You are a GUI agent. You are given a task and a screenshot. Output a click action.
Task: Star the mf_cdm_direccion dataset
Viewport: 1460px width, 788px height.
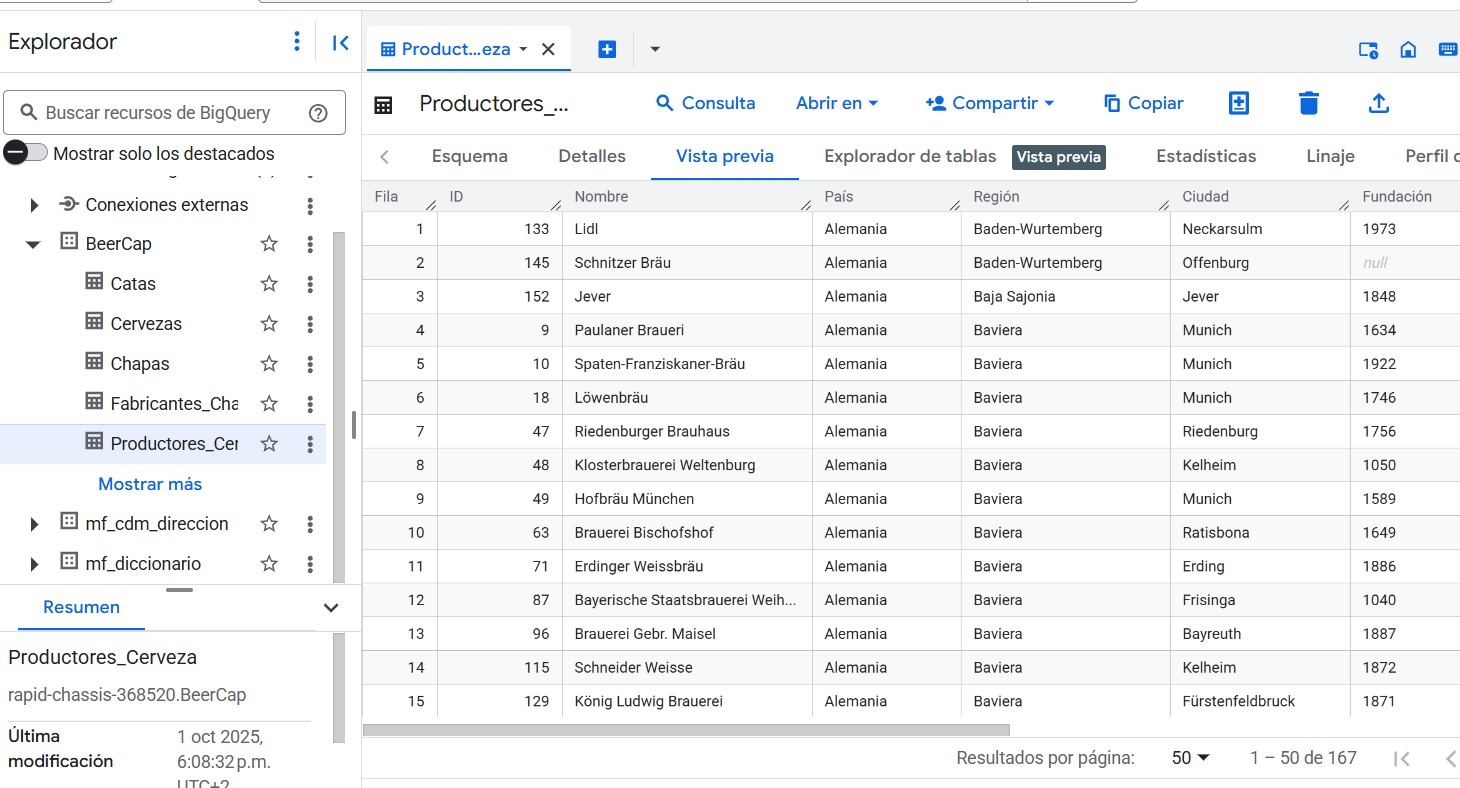click(269, 524)
